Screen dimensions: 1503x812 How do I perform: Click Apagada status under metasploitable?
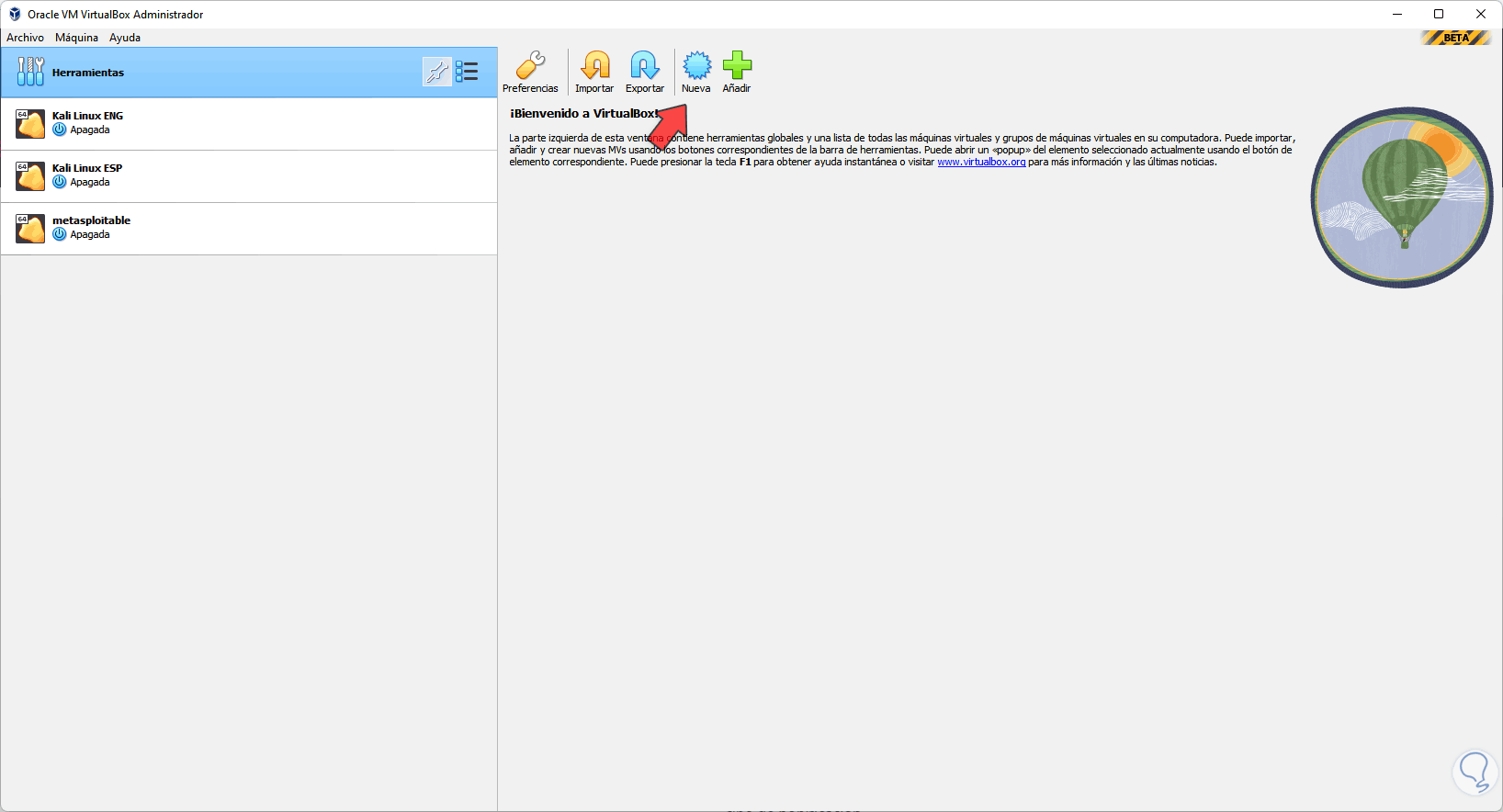[x=90, y=235]
